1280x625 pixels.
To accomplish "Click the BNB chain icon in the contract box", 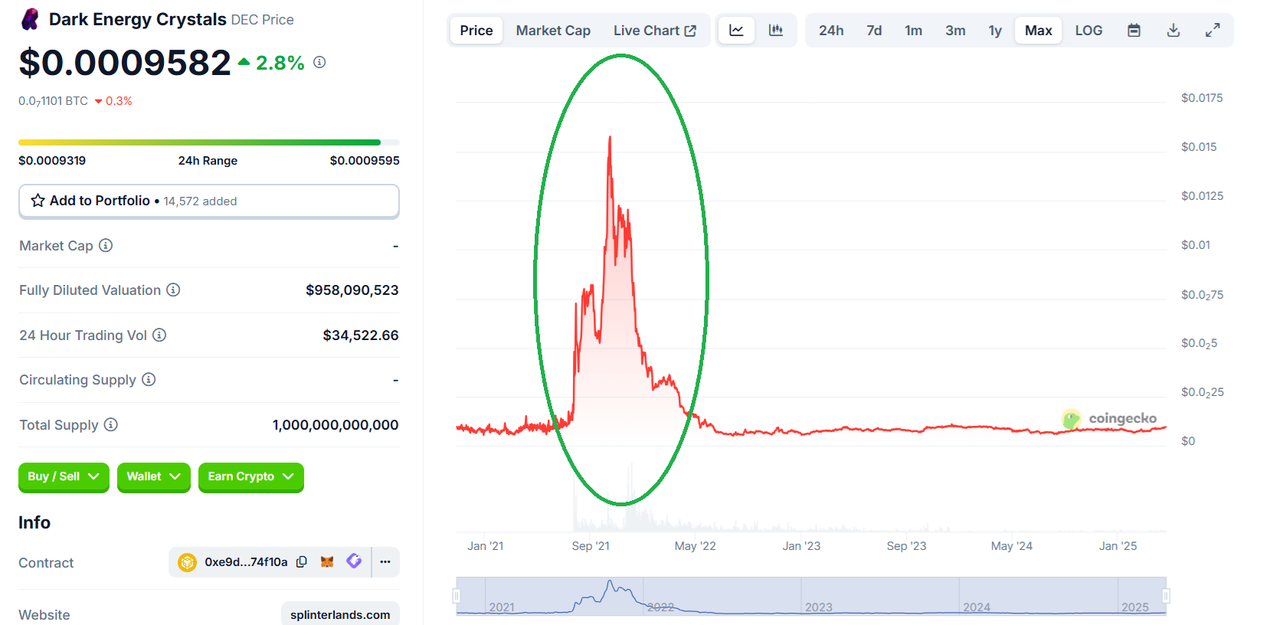I will pos(187,562).
